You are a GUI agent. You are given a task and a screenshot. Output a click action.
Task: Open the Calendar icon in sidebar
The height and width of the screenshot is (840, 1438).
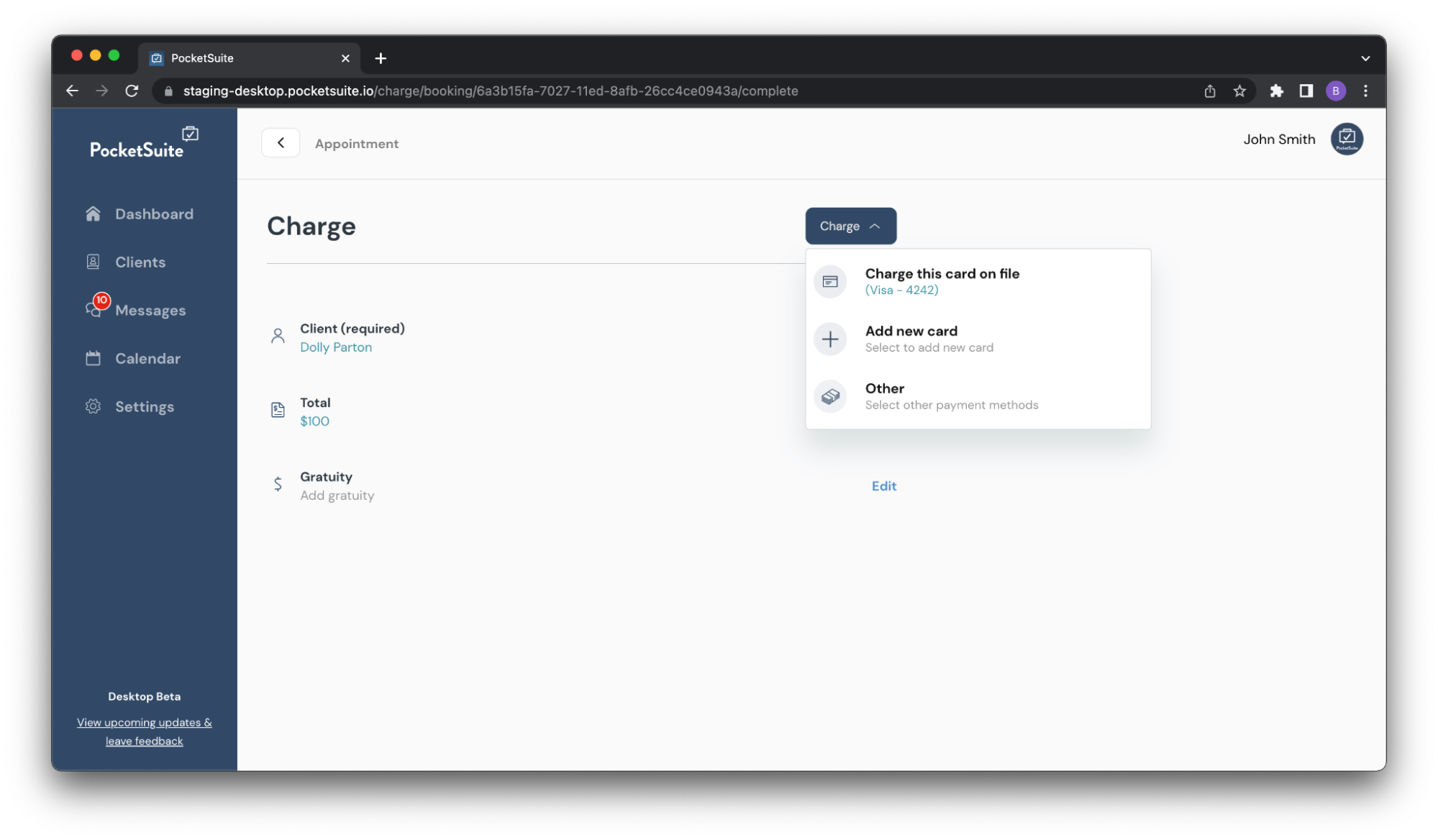[93, 358]
